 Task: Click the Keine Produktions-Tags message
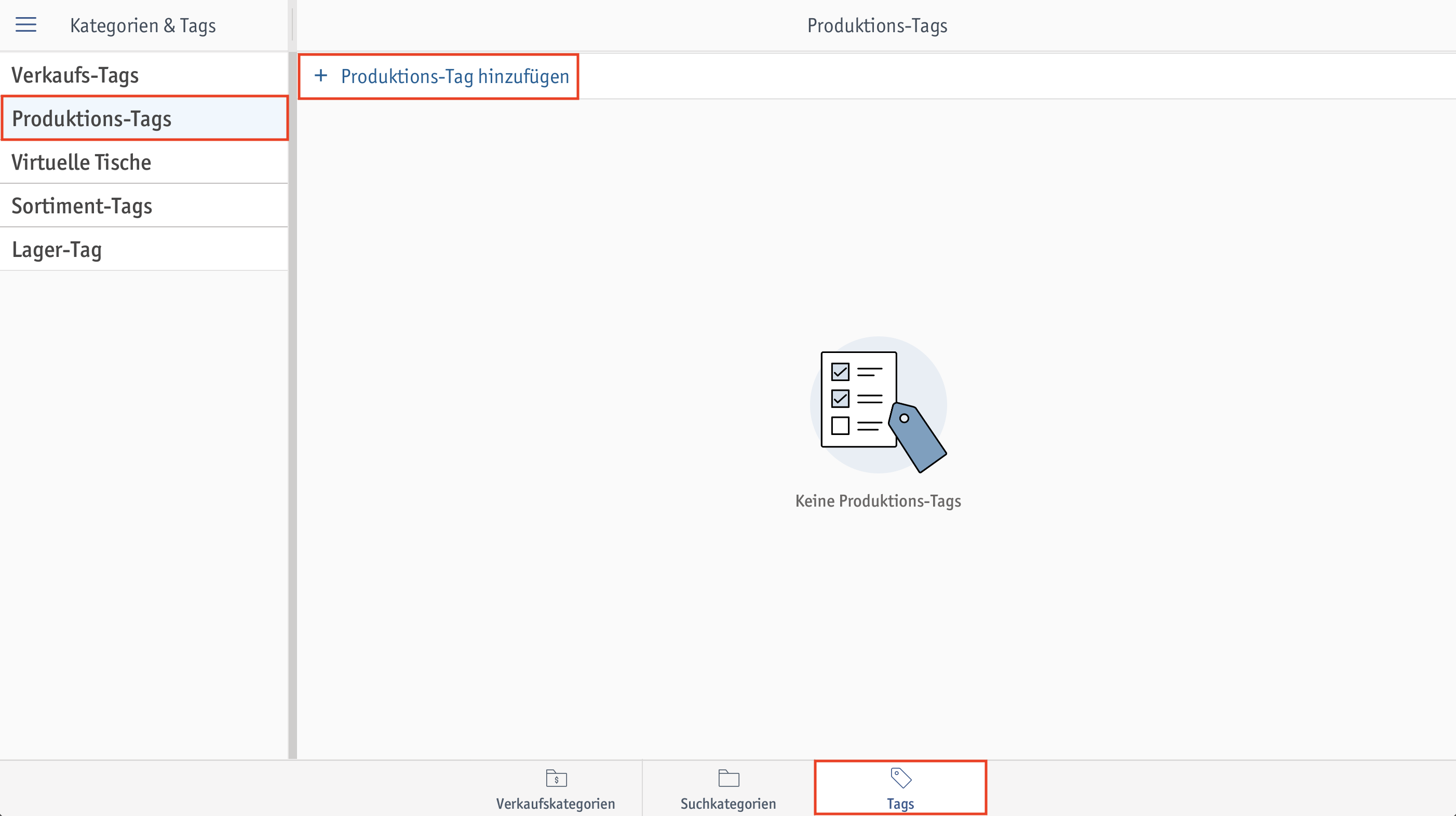[878, 501]
